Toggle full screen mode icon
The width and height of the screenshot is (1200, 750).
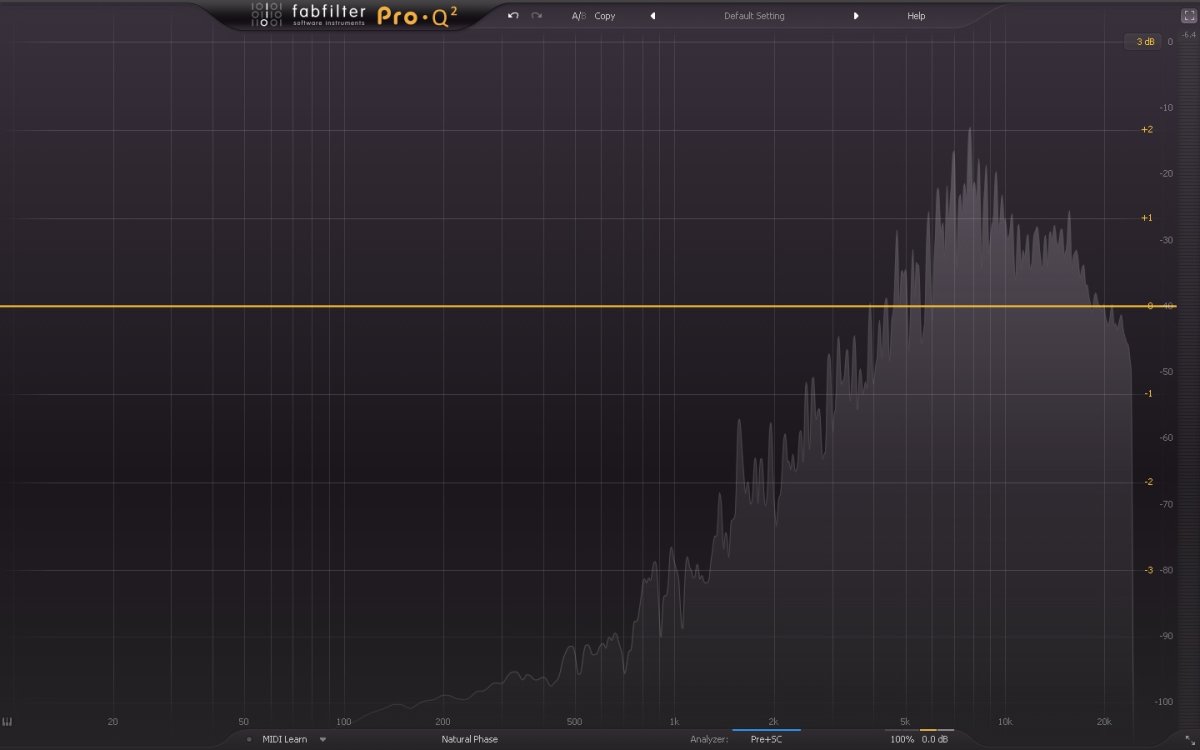point(1189,16)
